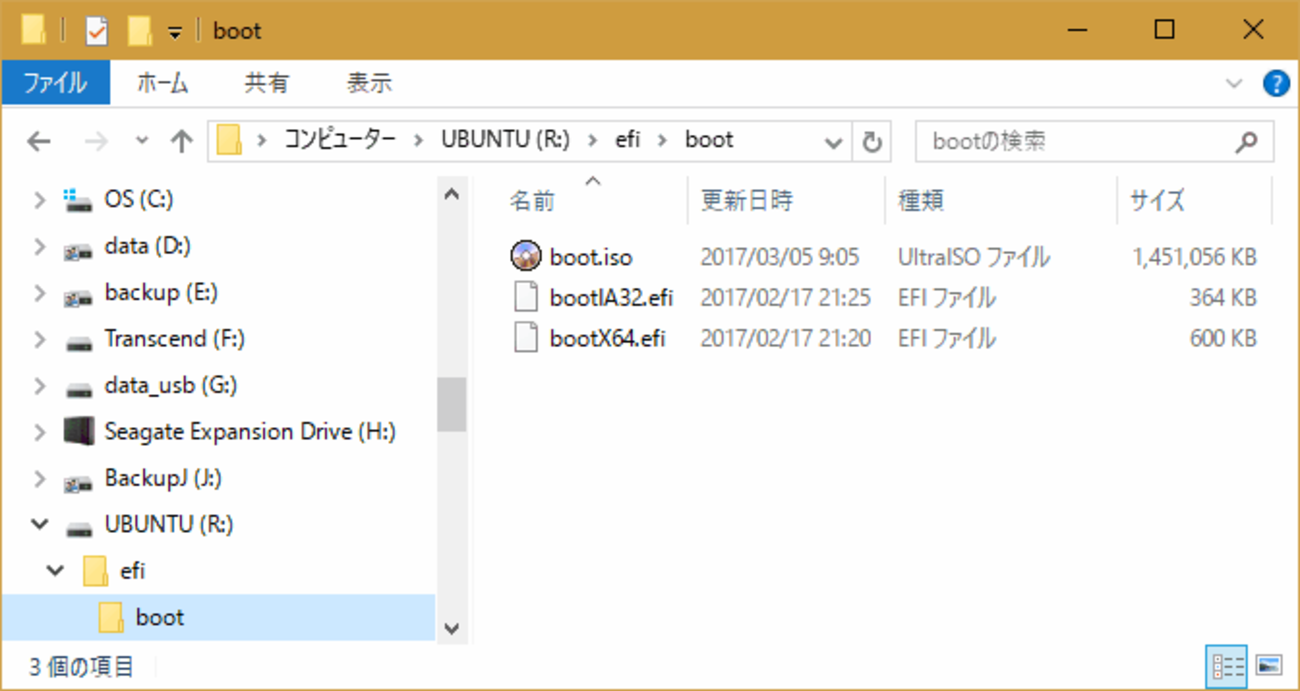
Task: Open the Quick Access Toolbar customize arrow
Action: 174,32
